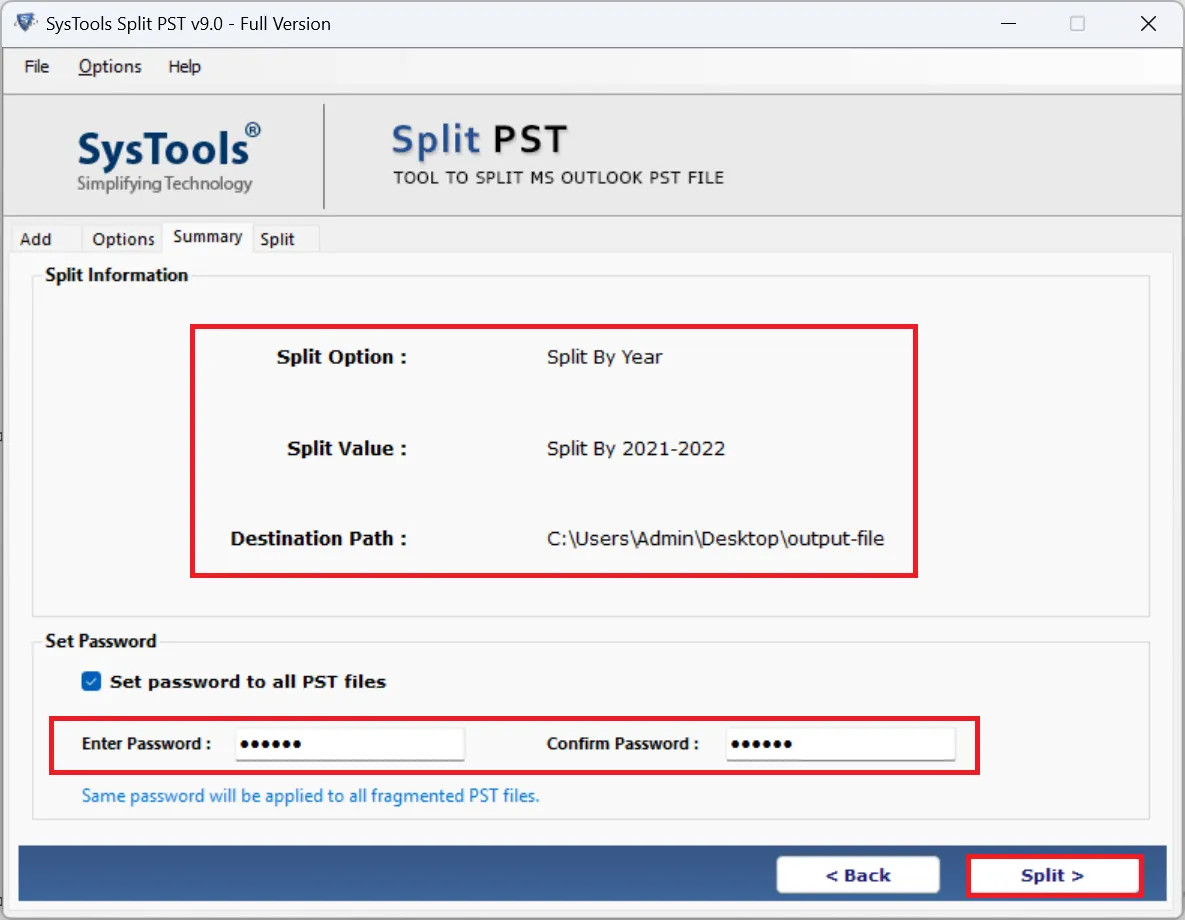Untick Set password to all PST files
The height and width of the screenshot is (920, 1185).
(x=91, y=681)
